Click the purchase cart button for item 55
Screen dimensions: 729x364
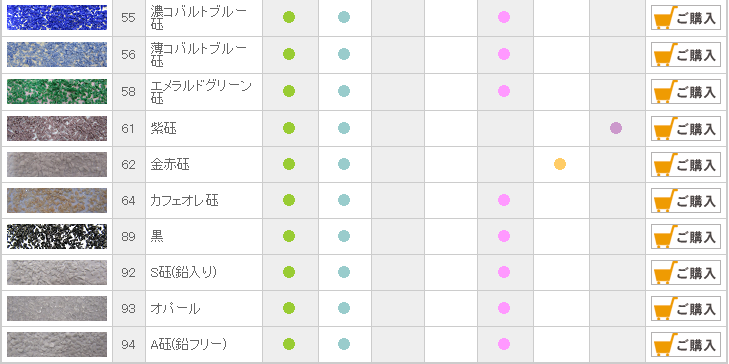[686, 18]
